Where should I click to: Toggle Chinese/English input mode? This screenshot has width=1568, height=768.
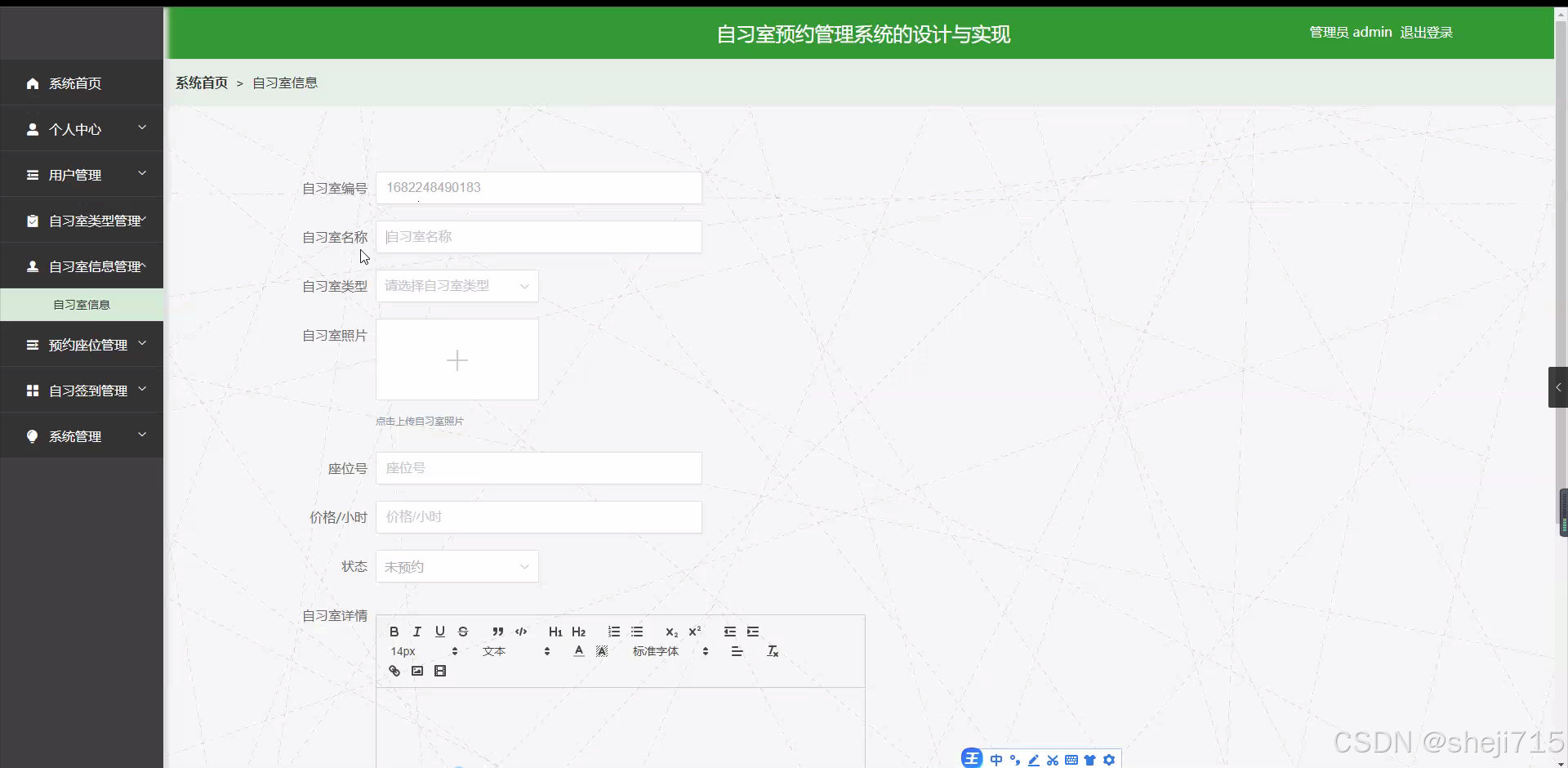pyautogui.click(x=997, y=759)
